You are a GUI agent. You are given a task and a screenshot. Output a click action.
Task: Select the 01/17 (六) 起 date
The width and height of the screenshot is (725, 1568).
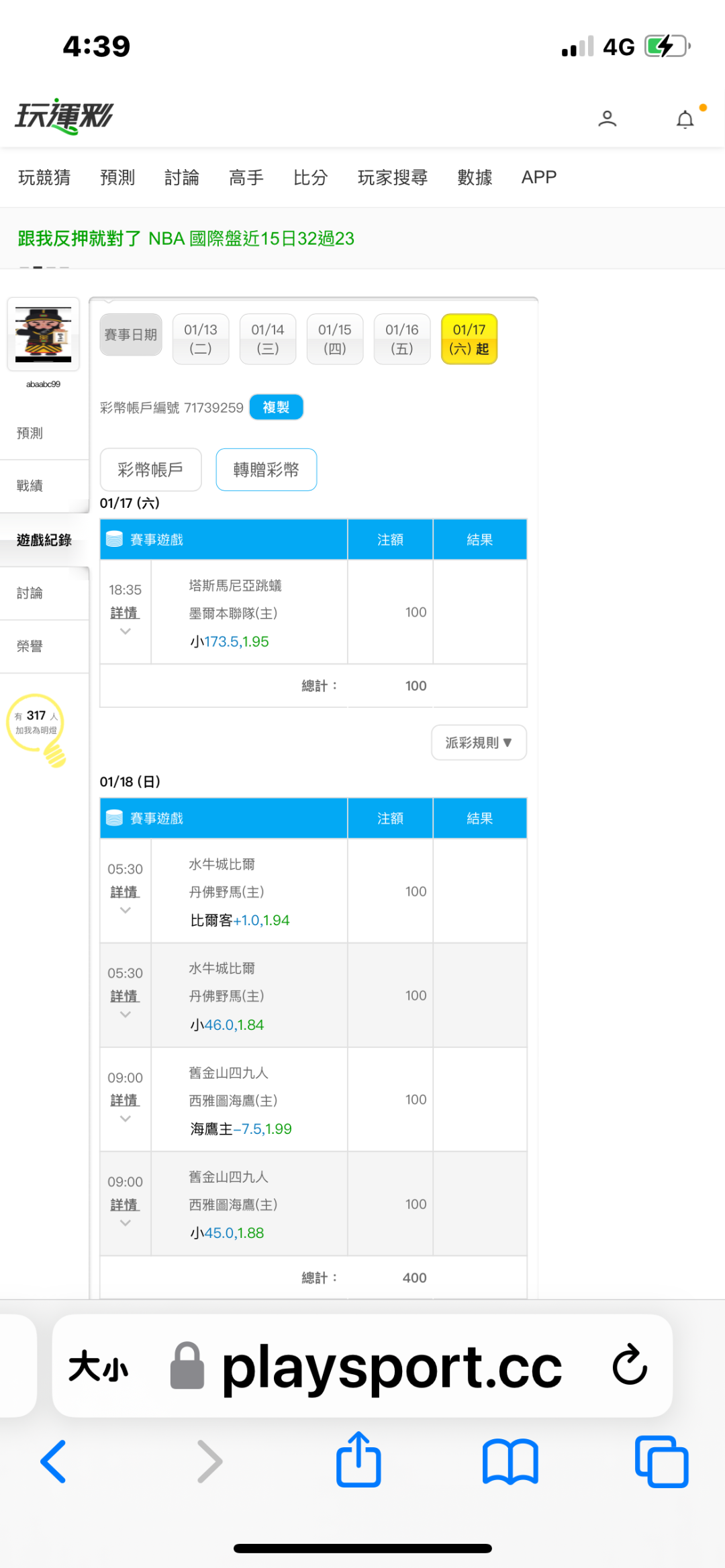(469, 339)
